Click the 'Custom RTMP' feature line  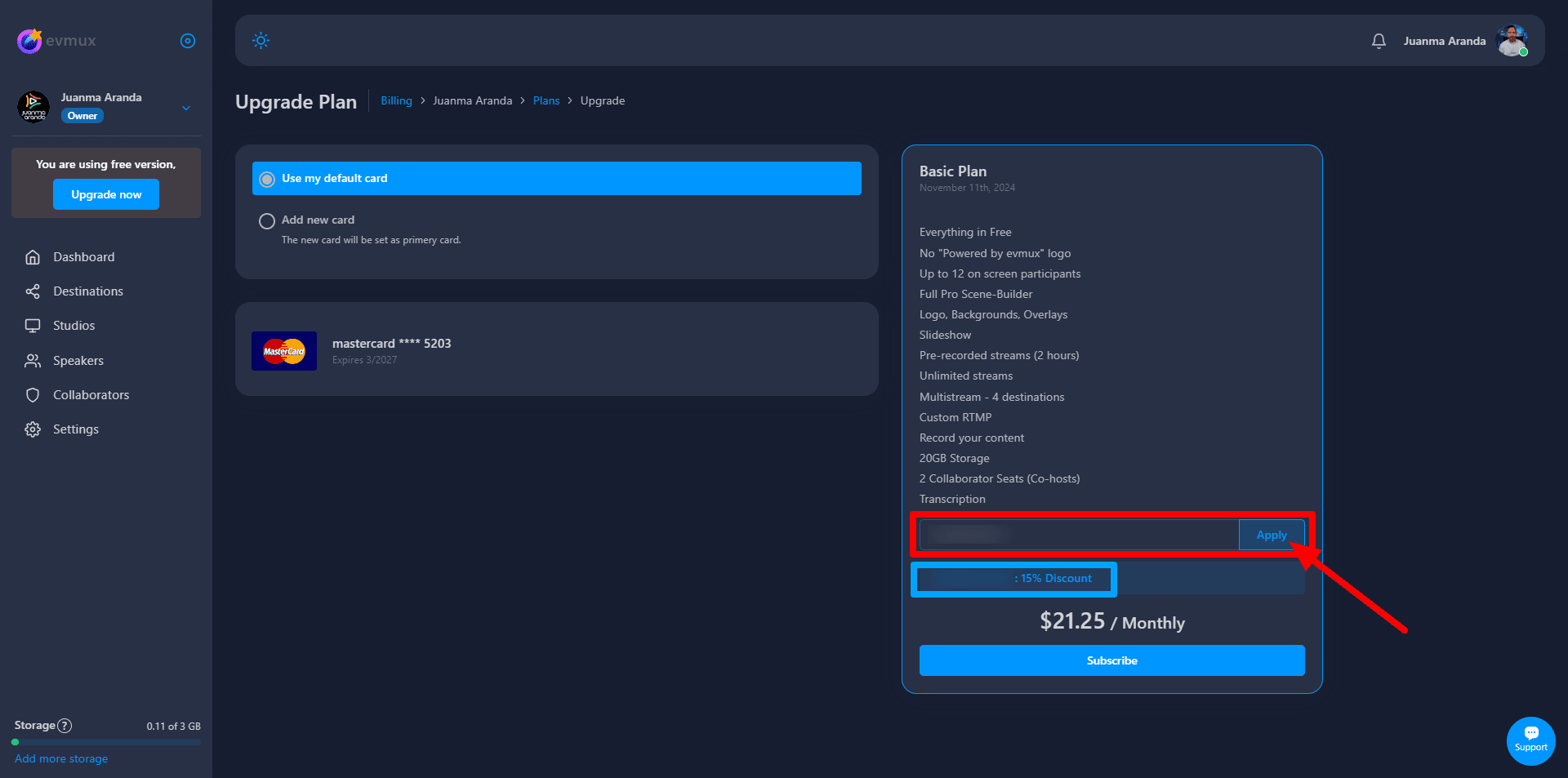point(955,417)
